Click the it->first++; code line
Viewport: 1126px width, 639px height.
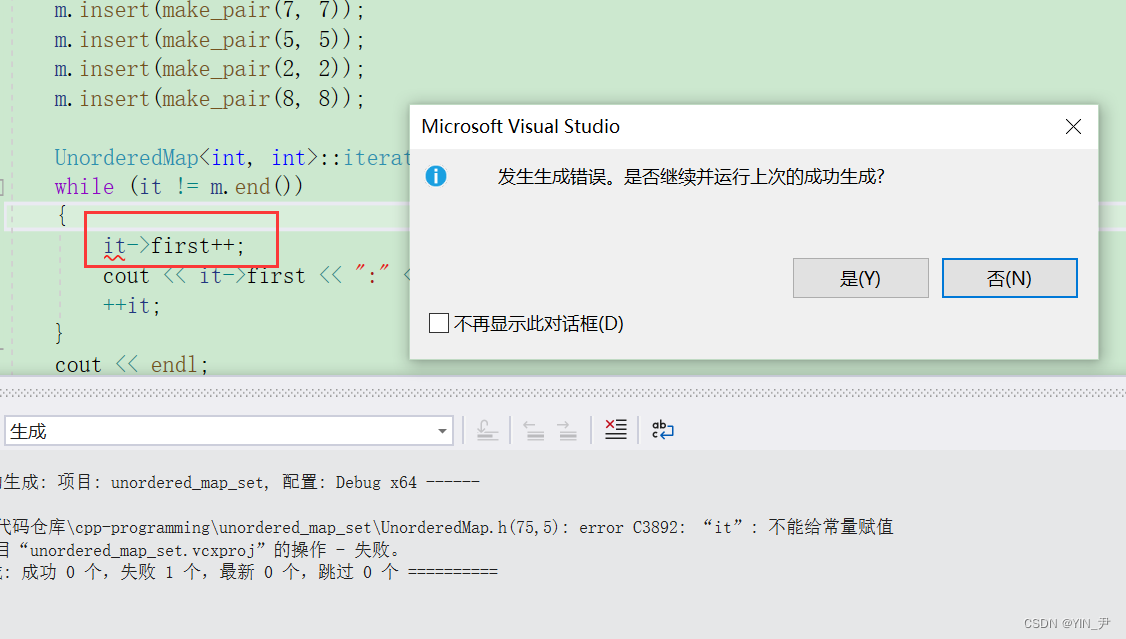pos(175,246)
